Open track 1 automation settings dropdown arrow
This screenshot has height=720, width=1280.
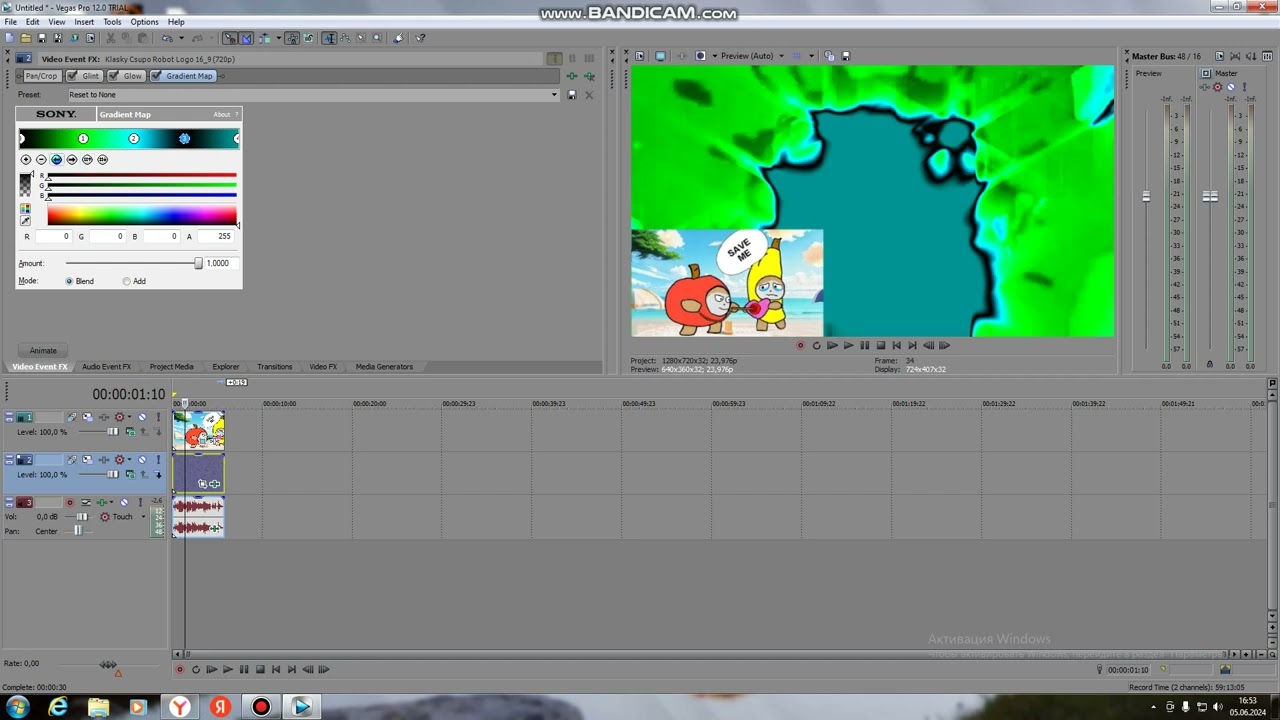tap(129, 417)
